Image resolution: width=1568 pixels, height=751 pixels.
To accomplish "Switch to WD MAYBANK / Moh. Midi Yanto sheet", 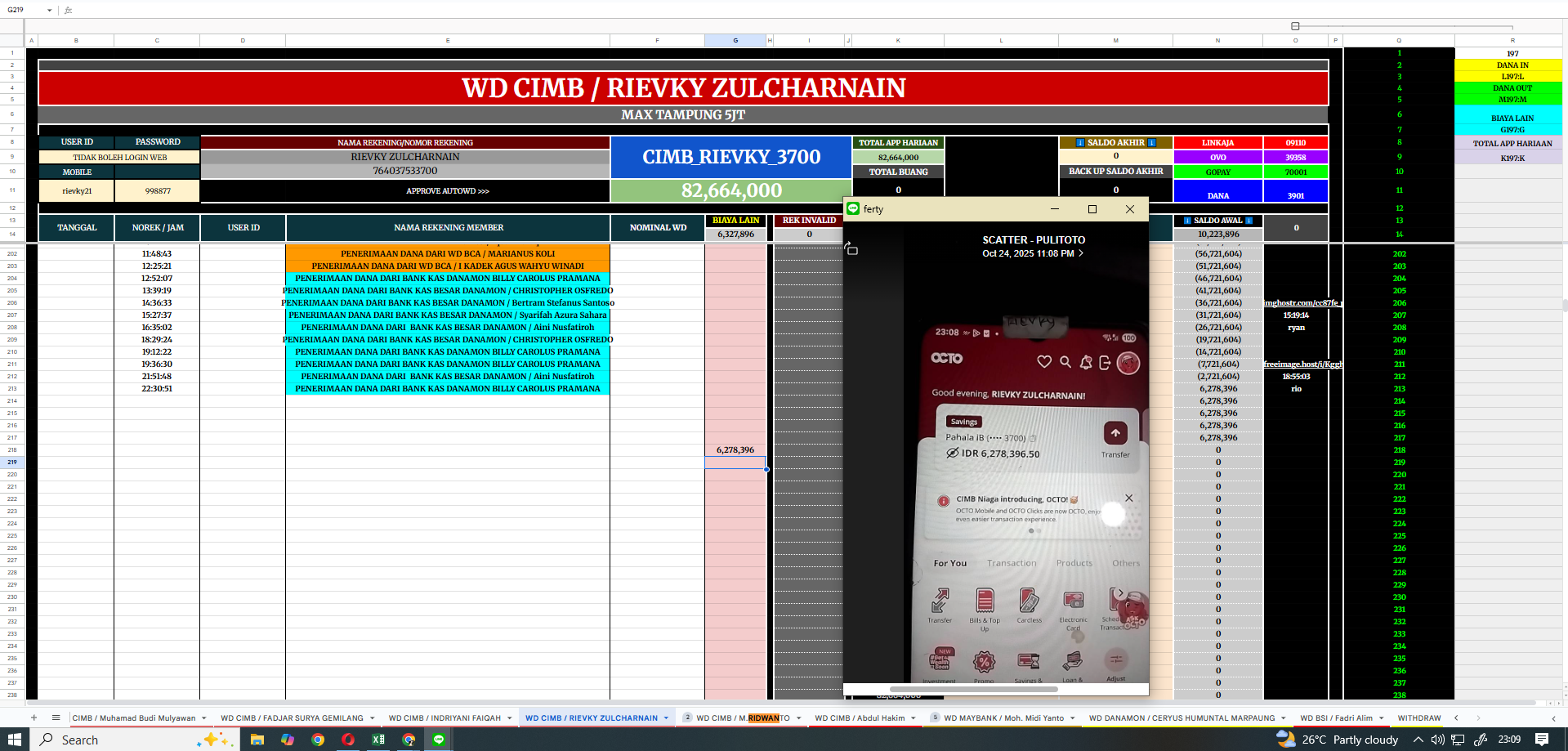I will pyautogui.click(x=1003, y=718).
